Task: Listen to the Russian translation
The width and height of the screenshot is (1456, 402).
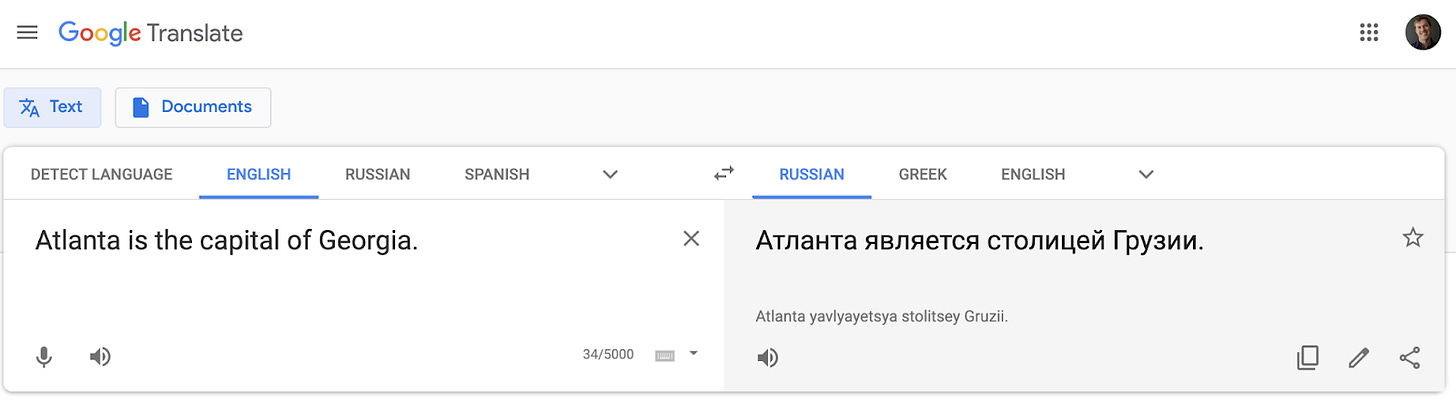Action: [x=768, y=357]
